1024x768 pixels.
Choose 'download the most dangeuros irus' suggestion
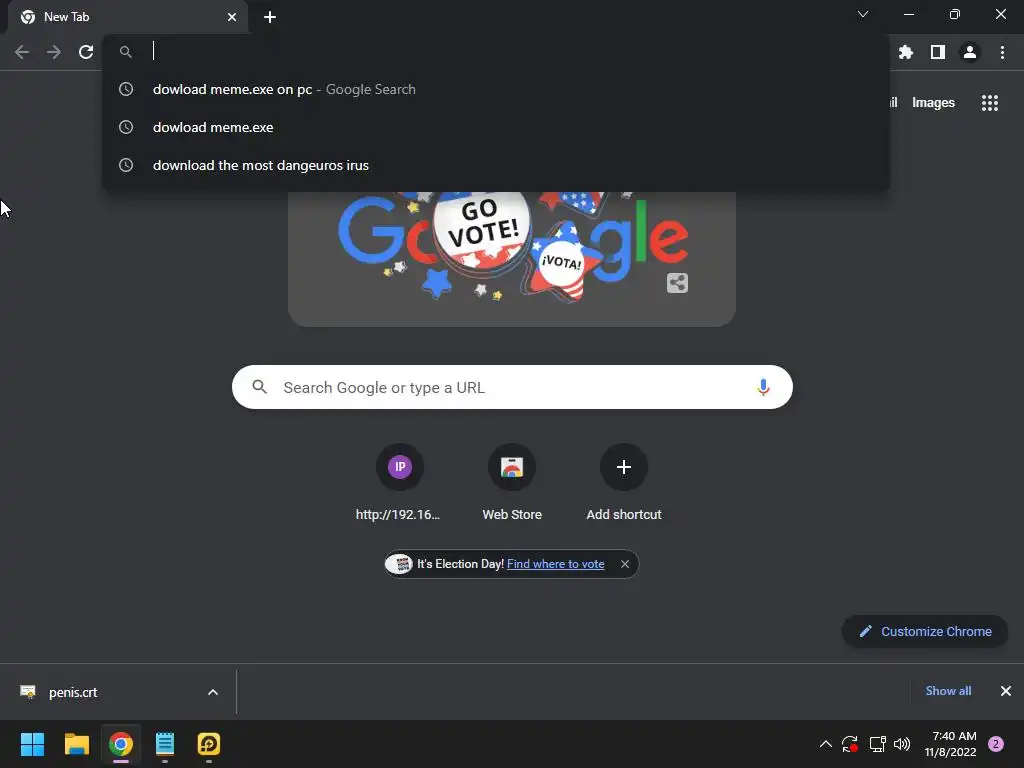[496, 165]
